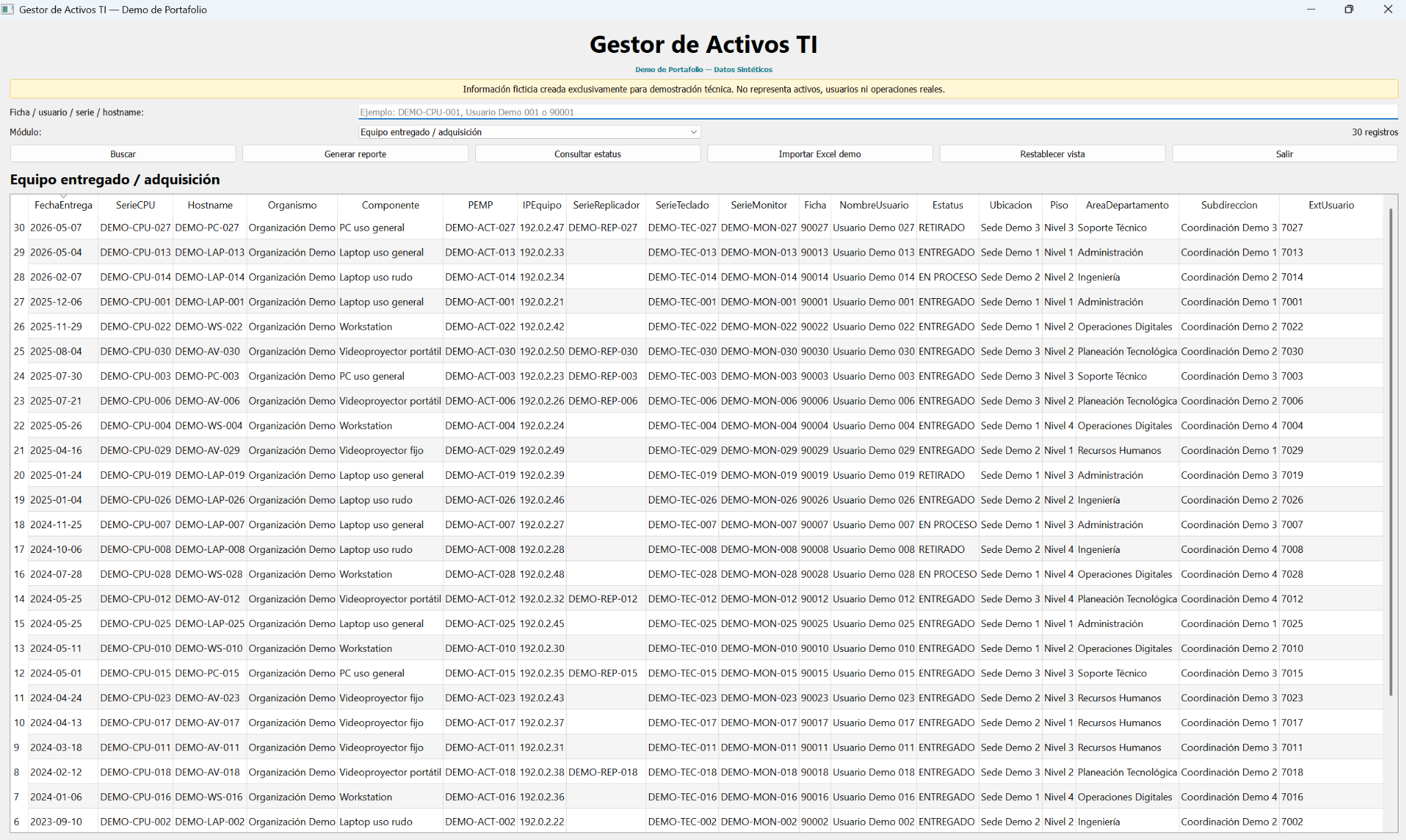This screenshot has height=840, width=1406.
Task: Select cell DEMO-TEC-003
Action: click(682, 376)
